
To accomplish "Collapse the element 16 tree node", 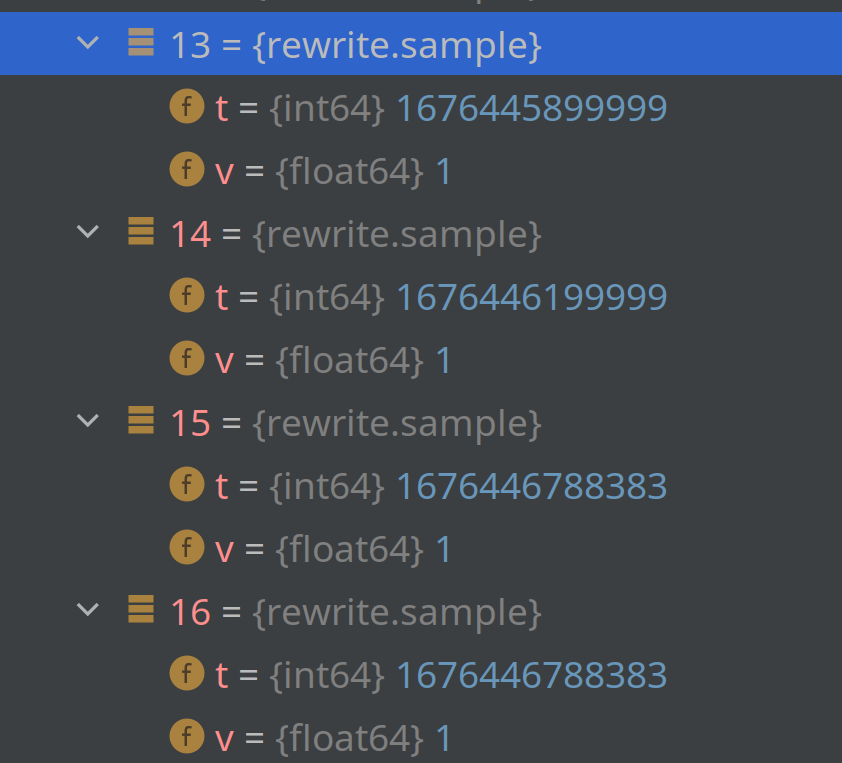I will coord(88,609).
